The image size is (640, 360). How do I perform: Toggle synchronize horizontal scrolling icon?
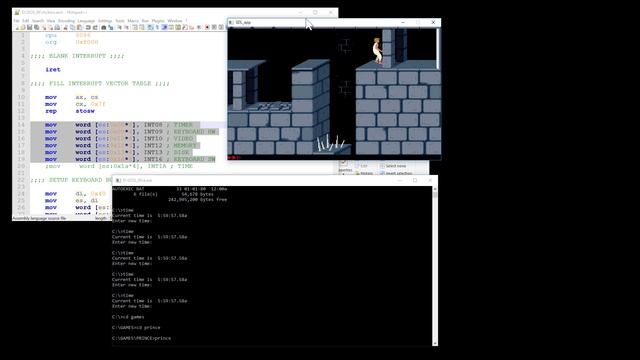[x=141, y=27]
